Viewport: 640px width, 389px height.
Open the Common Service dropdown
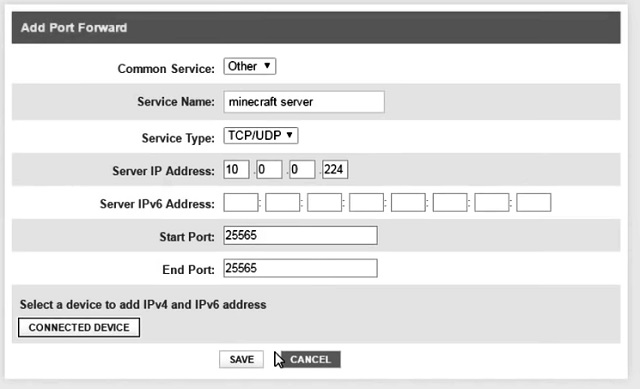click(249, 66)
